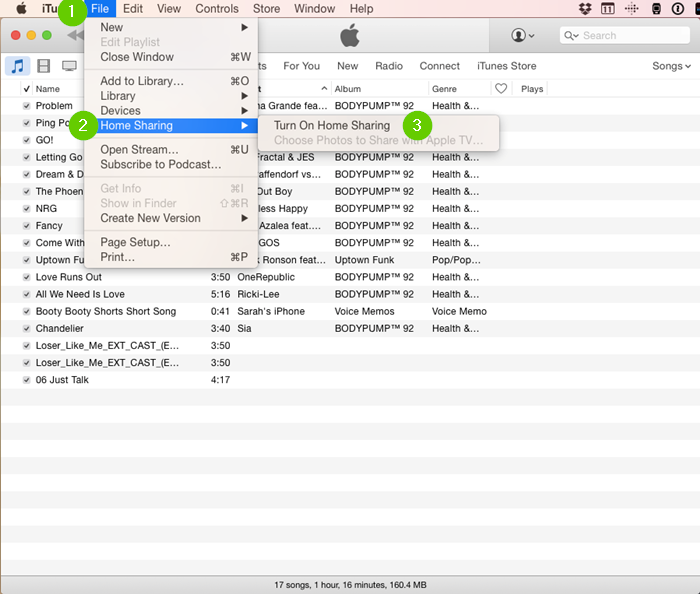This screenshot has height=594, width=700.
Task: Open the Controls menu
Action: (x=217, y=8)
